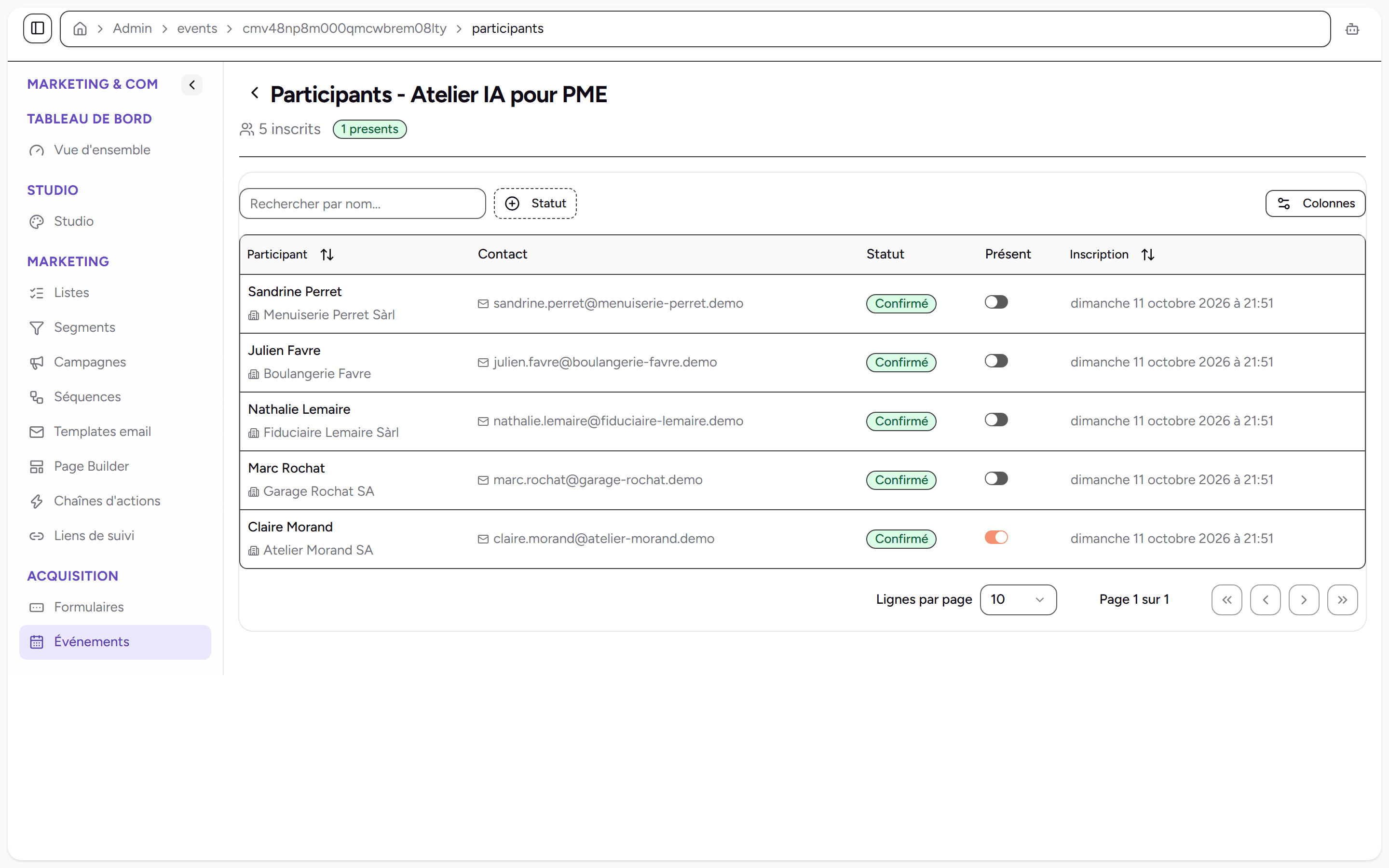This screenshot has height=868, width=1389.
Task: Sort by Inscription using arrows icon
Action: point(1148,254)
